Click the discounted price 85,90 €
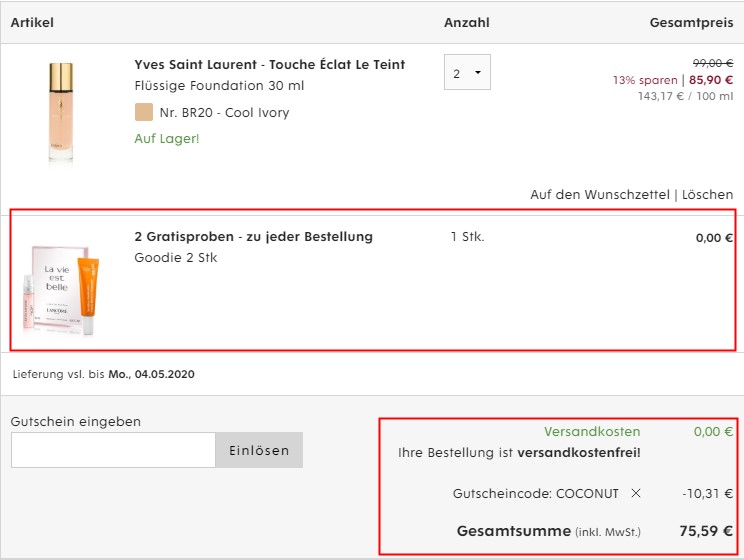This screenshot has width=744, height=559. click(x=711, y=80)
